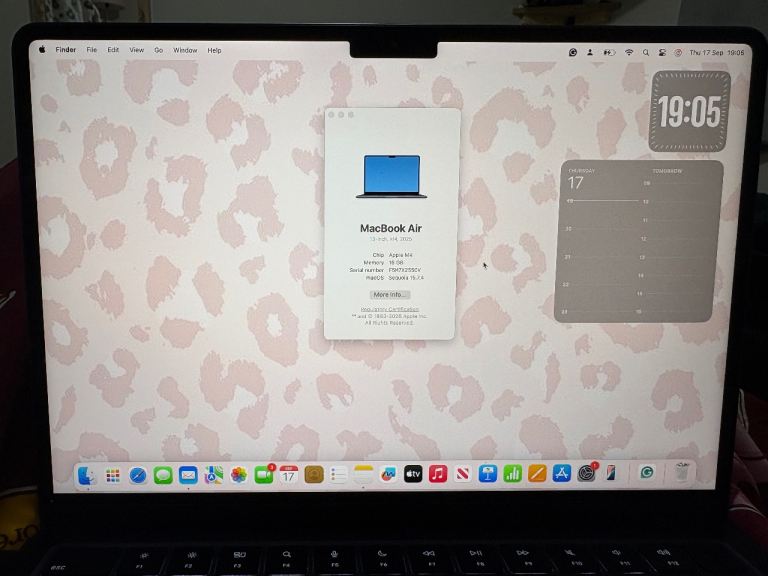
Task: Launch the Messages app in Dock
Action: click(163, 475)
